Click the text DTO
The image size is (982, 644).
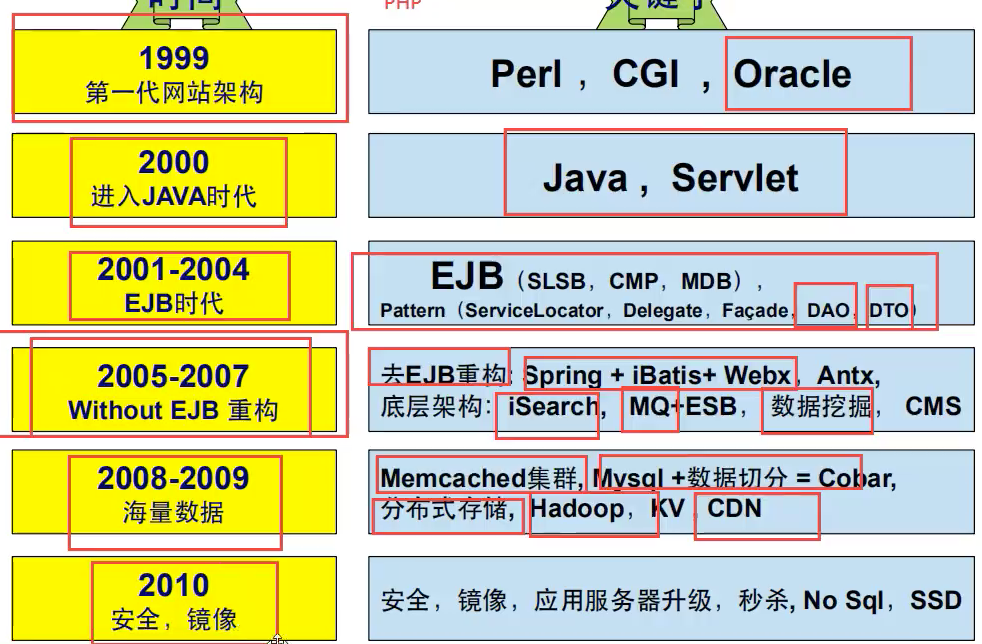click(x=889, y=311)
